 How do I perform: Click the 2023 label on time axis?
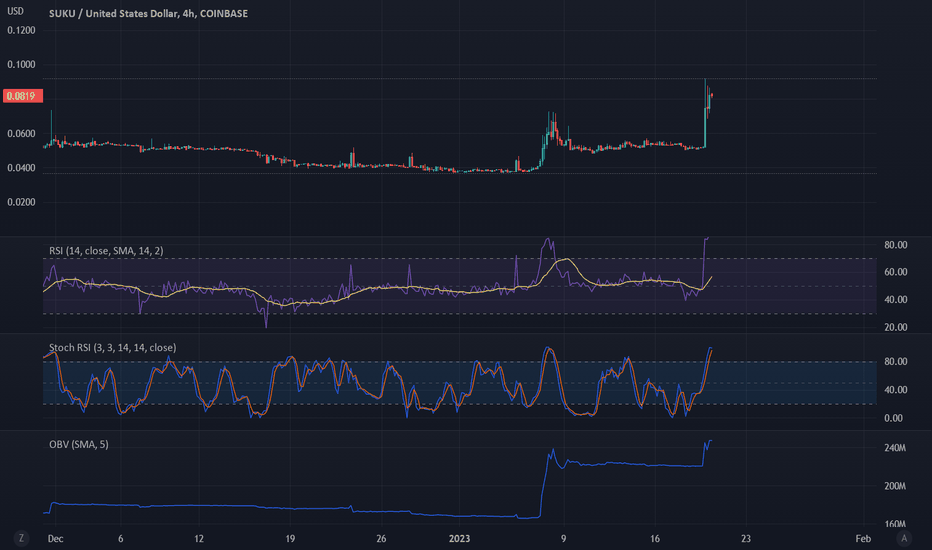pyautogui.click(x=459, y=539)
